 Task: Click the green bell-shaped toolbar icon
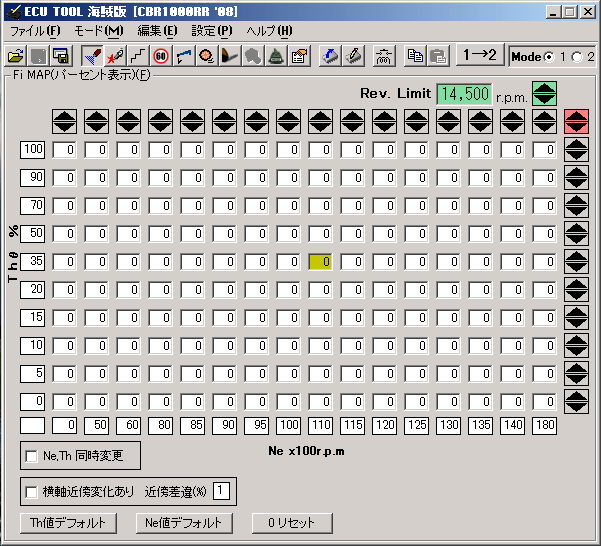(276, 56)
